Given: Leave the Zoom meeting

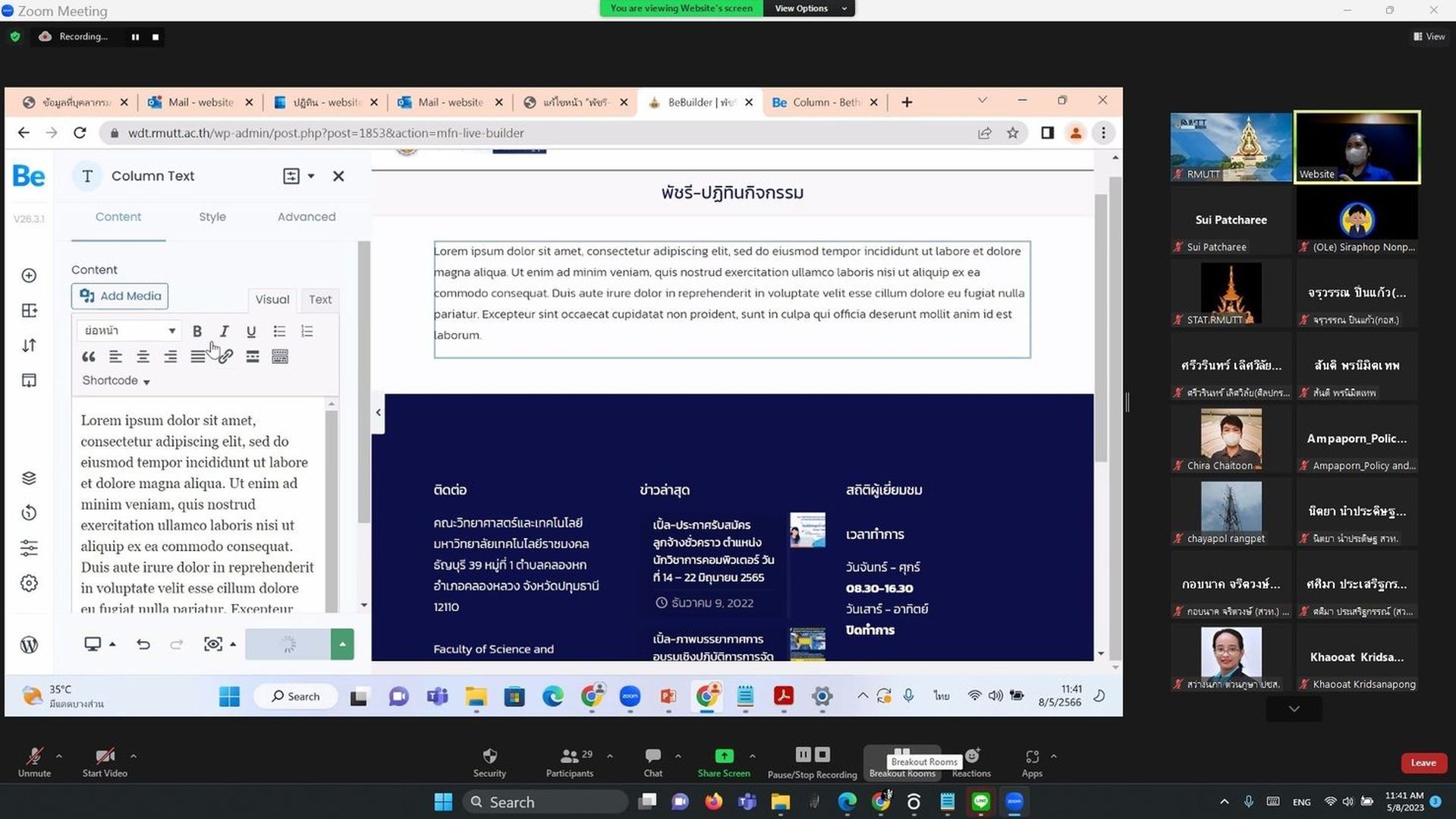Looking at the screenshot, I should 1423,763.
